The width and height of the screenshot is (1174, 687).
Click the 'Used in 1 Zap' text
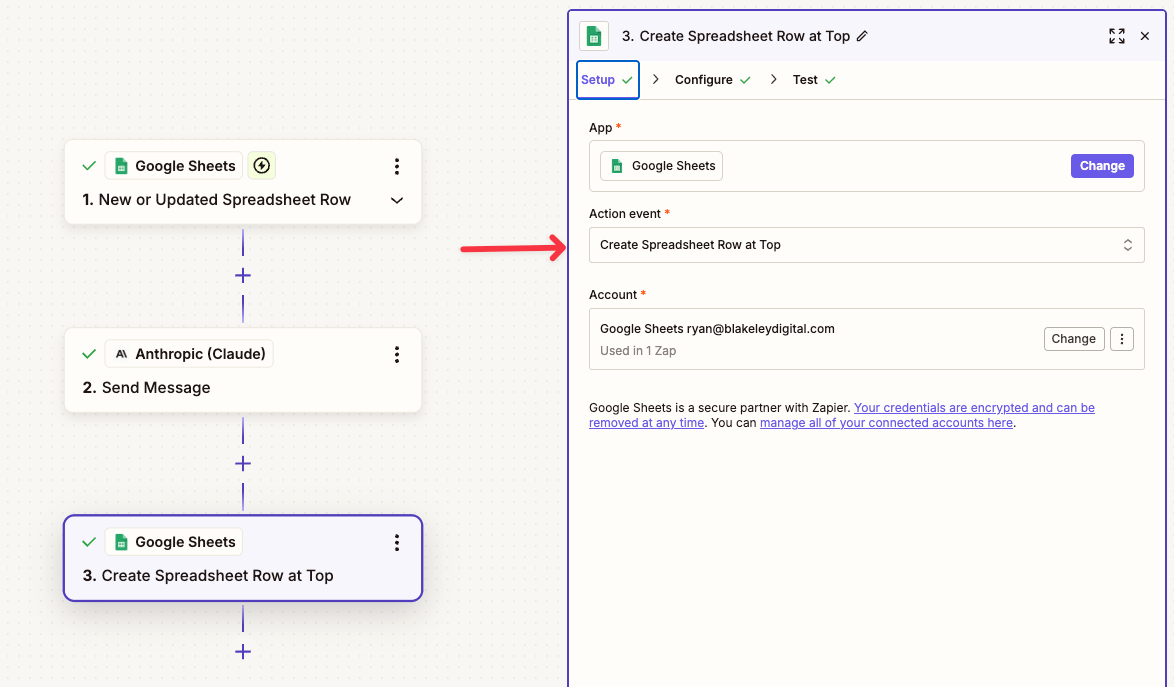[x=638, y=351]
